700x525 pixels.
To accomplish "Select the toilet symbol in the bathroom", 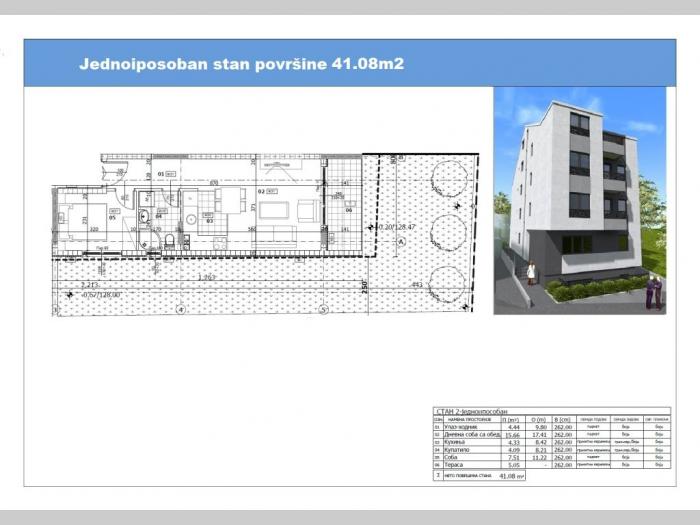I will (x=171, y=240).
